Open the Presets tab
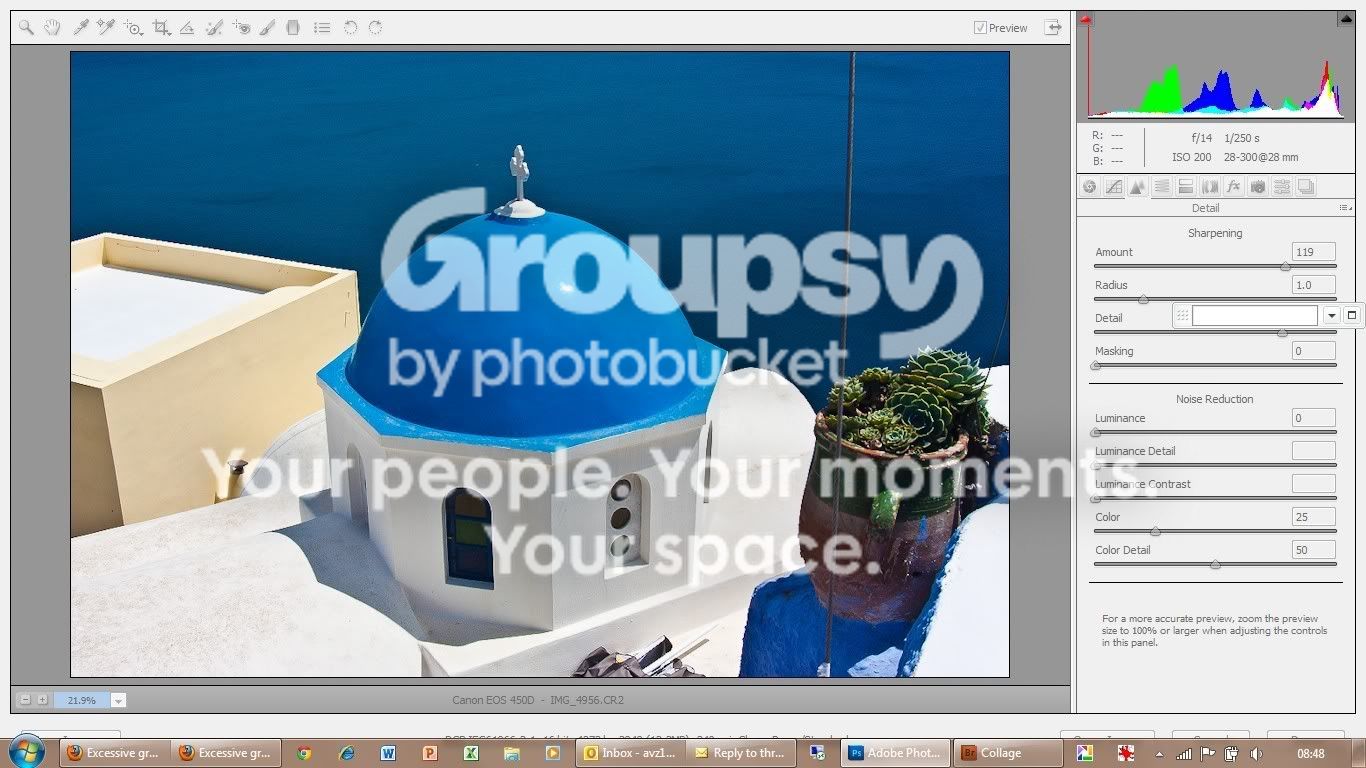This screenshot has height=768, width=1366. point(1281,187)
